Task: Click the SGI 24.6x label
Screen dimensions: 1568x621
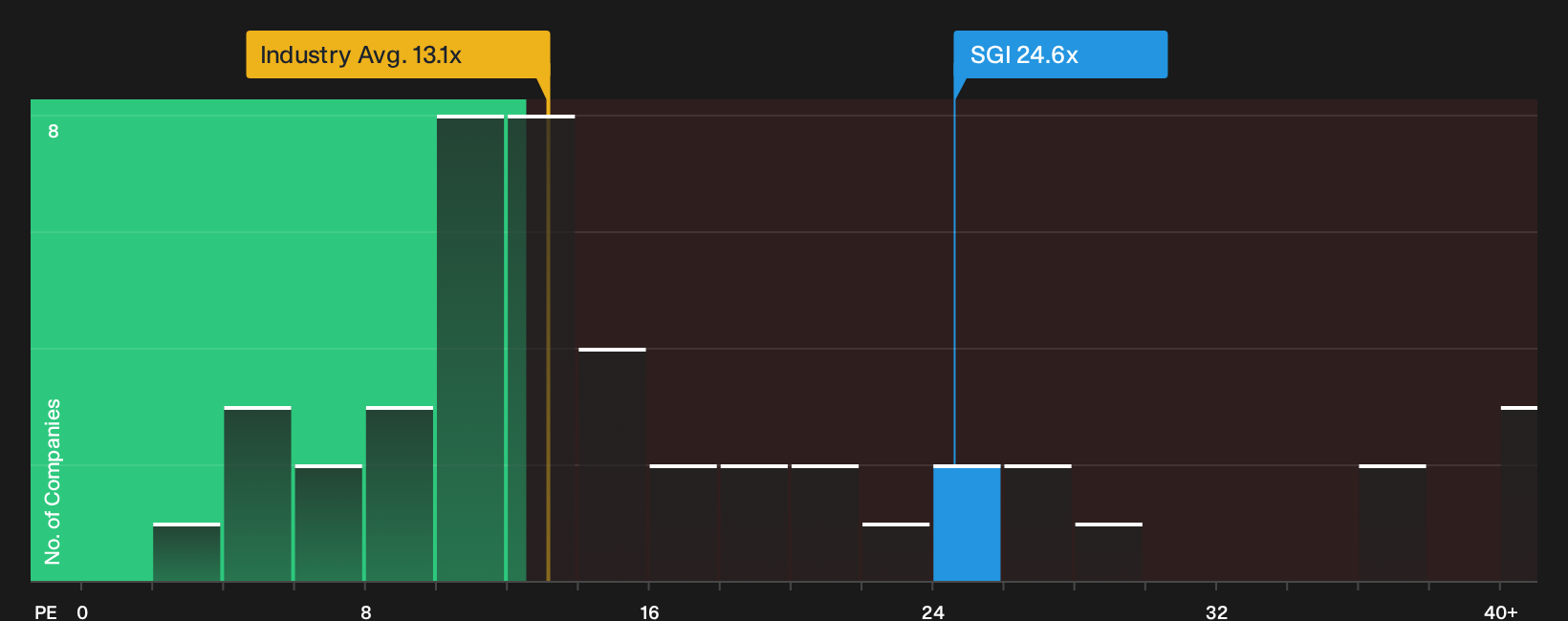Action: [x=1060, y=54]
